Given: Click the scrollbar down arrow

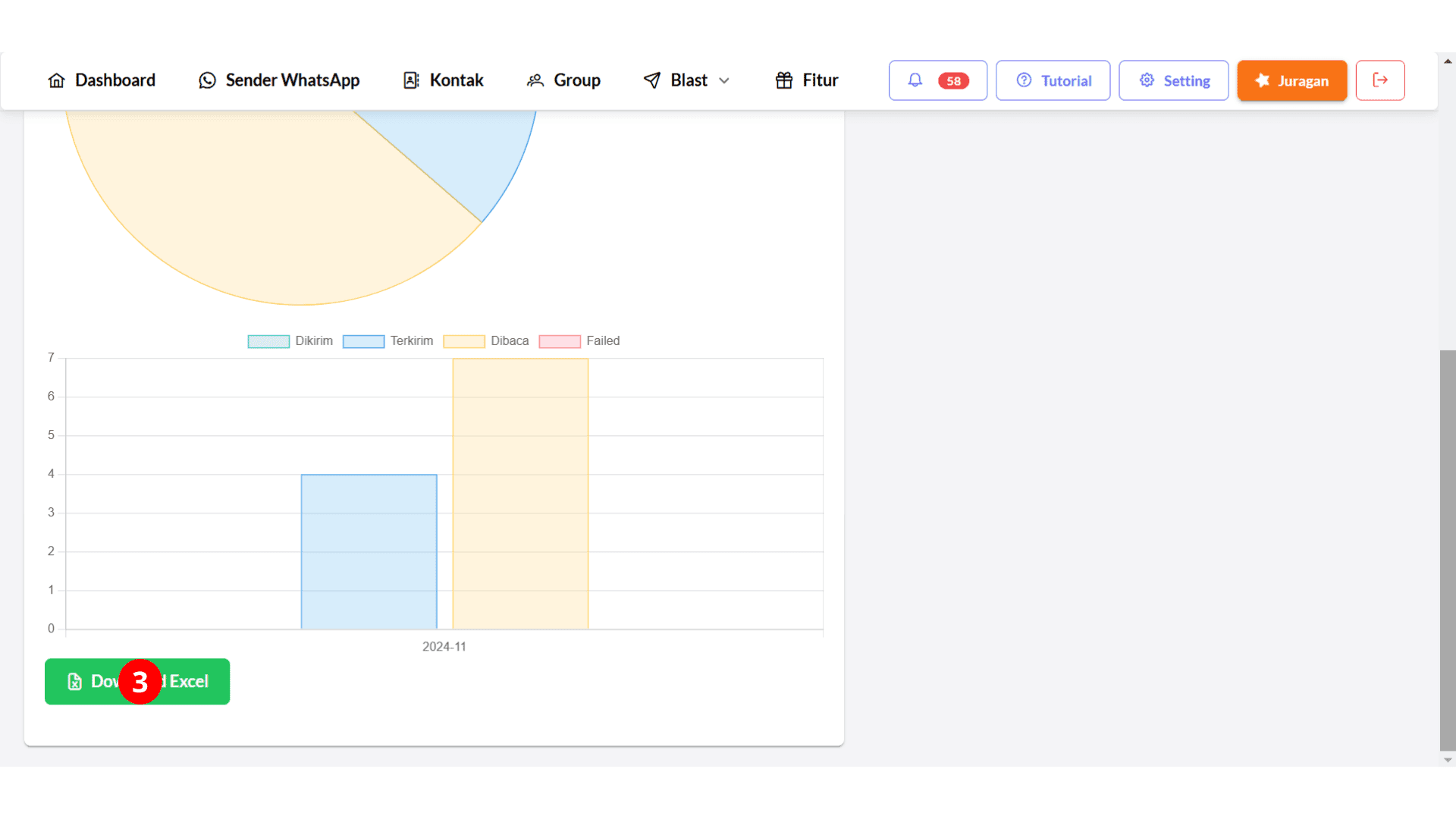Looking at the screenshot, I should (1448, 760).
